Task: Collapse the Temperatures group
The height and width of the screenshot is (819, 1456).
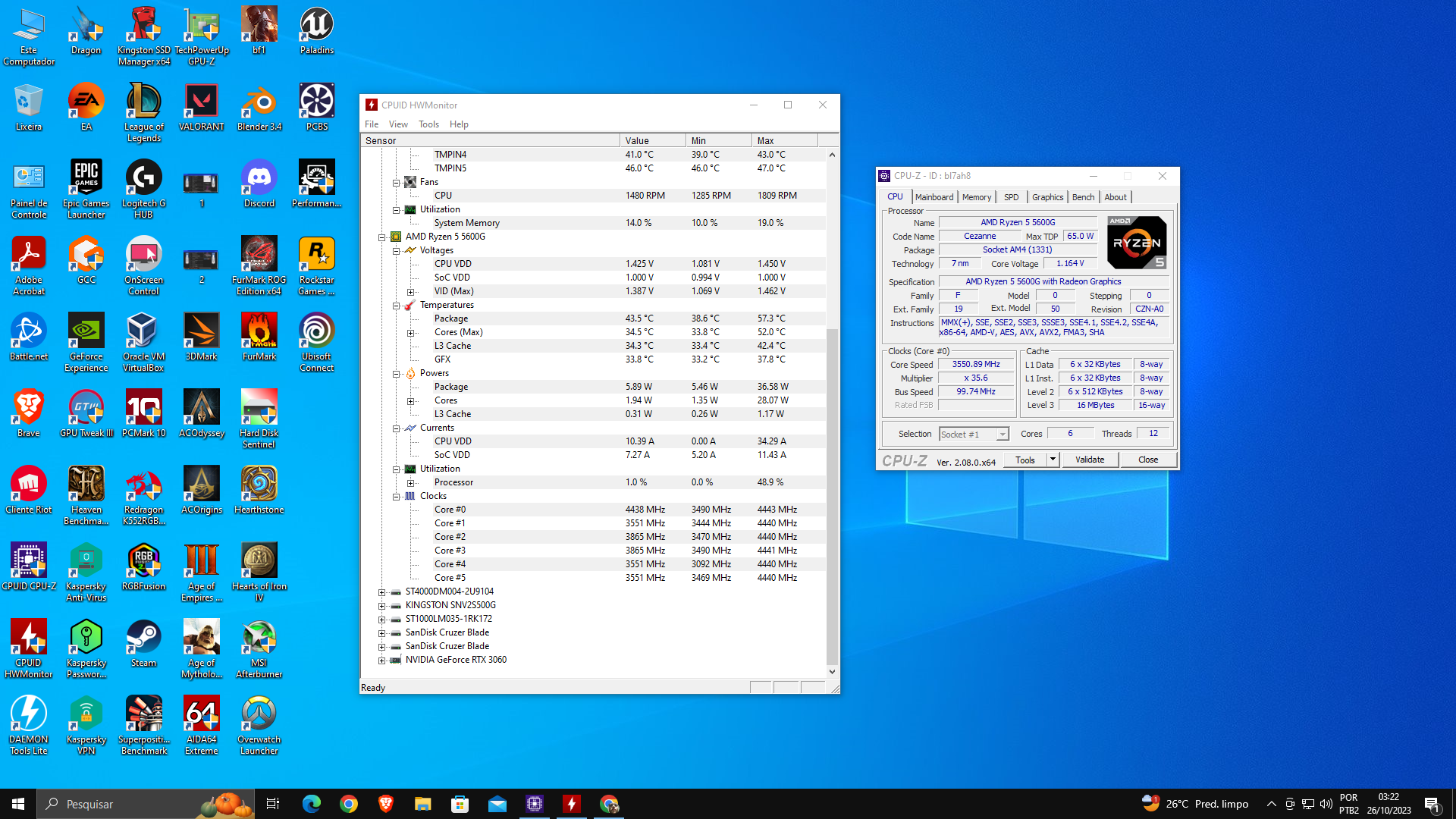Action: point(396,306)
